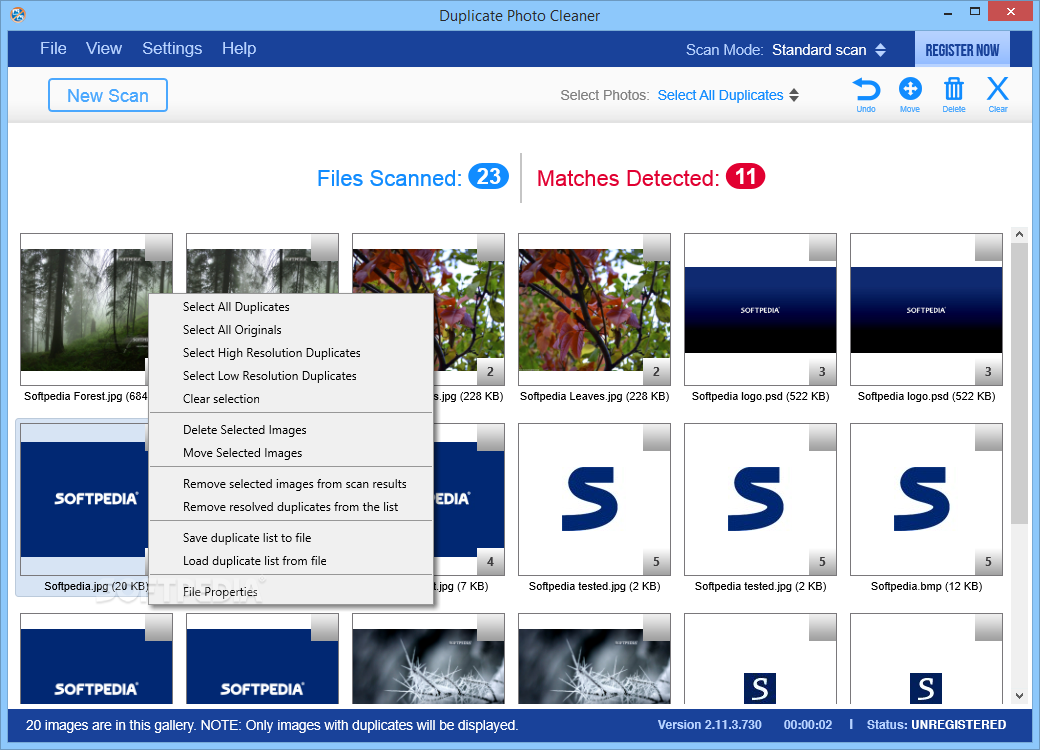The image size is (1040, 750).
Task: Open the View menu
Action: [x=103, y=48]
